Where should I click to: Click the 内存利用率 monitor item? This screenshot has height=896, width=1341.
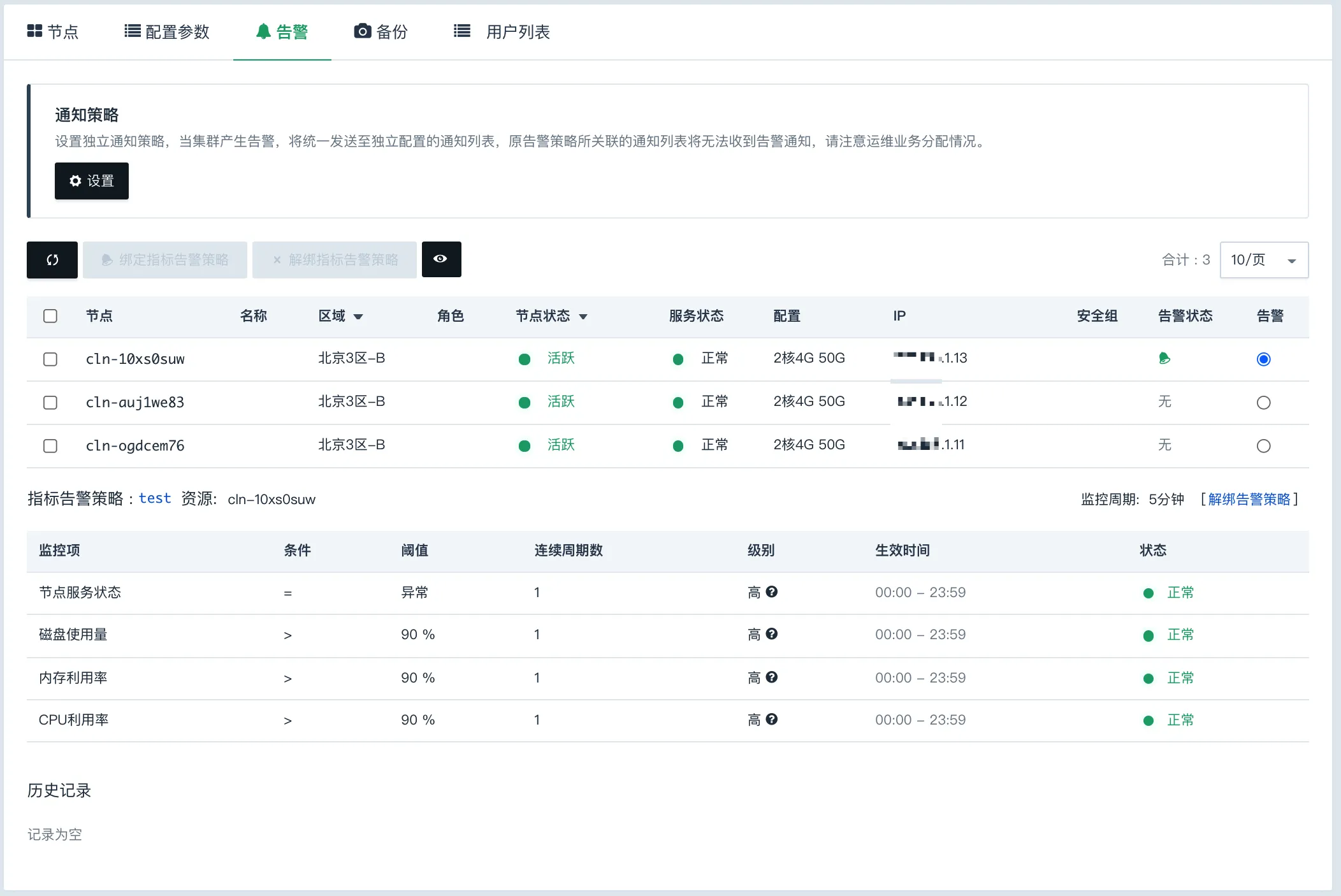[x=73, y=677]
